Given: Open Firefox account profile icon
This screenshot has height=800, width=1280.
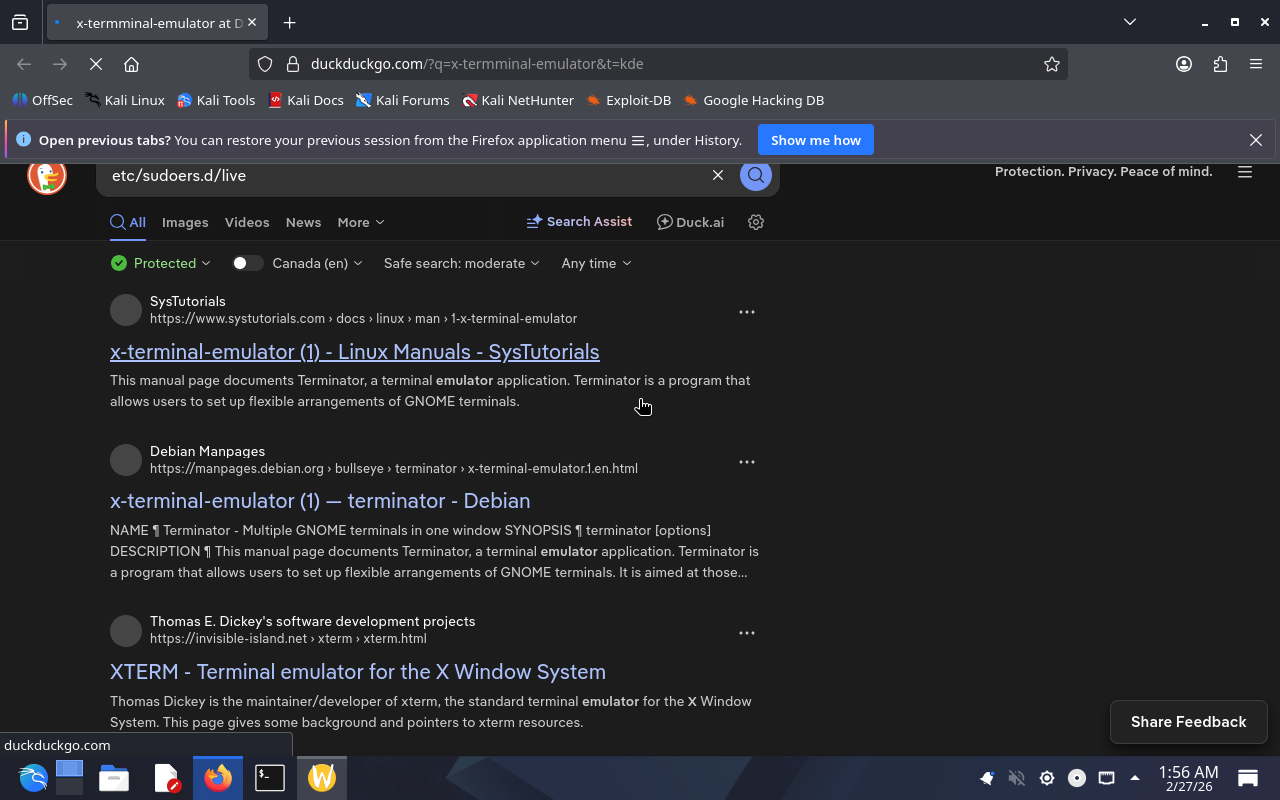Looking at the screenshot, I should (1184, 64).
